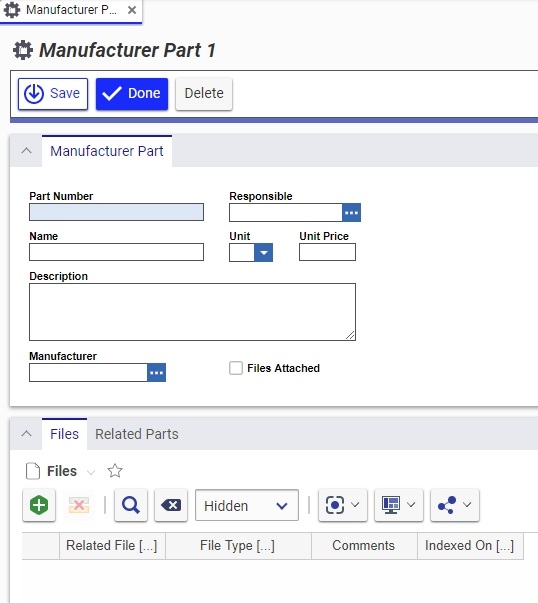Open the ellipsis picker for Responsible

coord(351,213)
